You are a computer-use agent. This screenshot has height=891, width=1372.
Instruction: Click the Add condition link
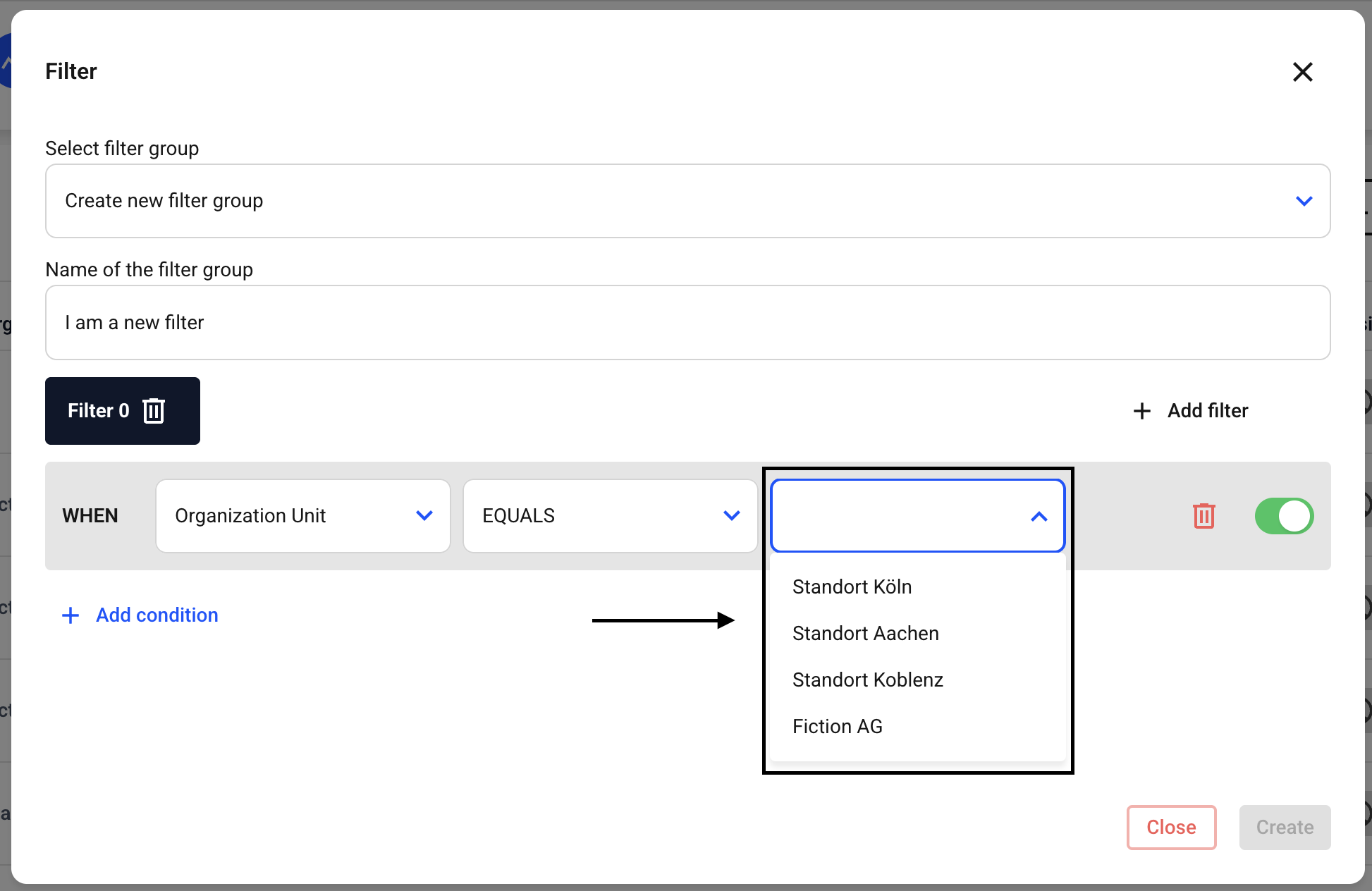(157, 615)
